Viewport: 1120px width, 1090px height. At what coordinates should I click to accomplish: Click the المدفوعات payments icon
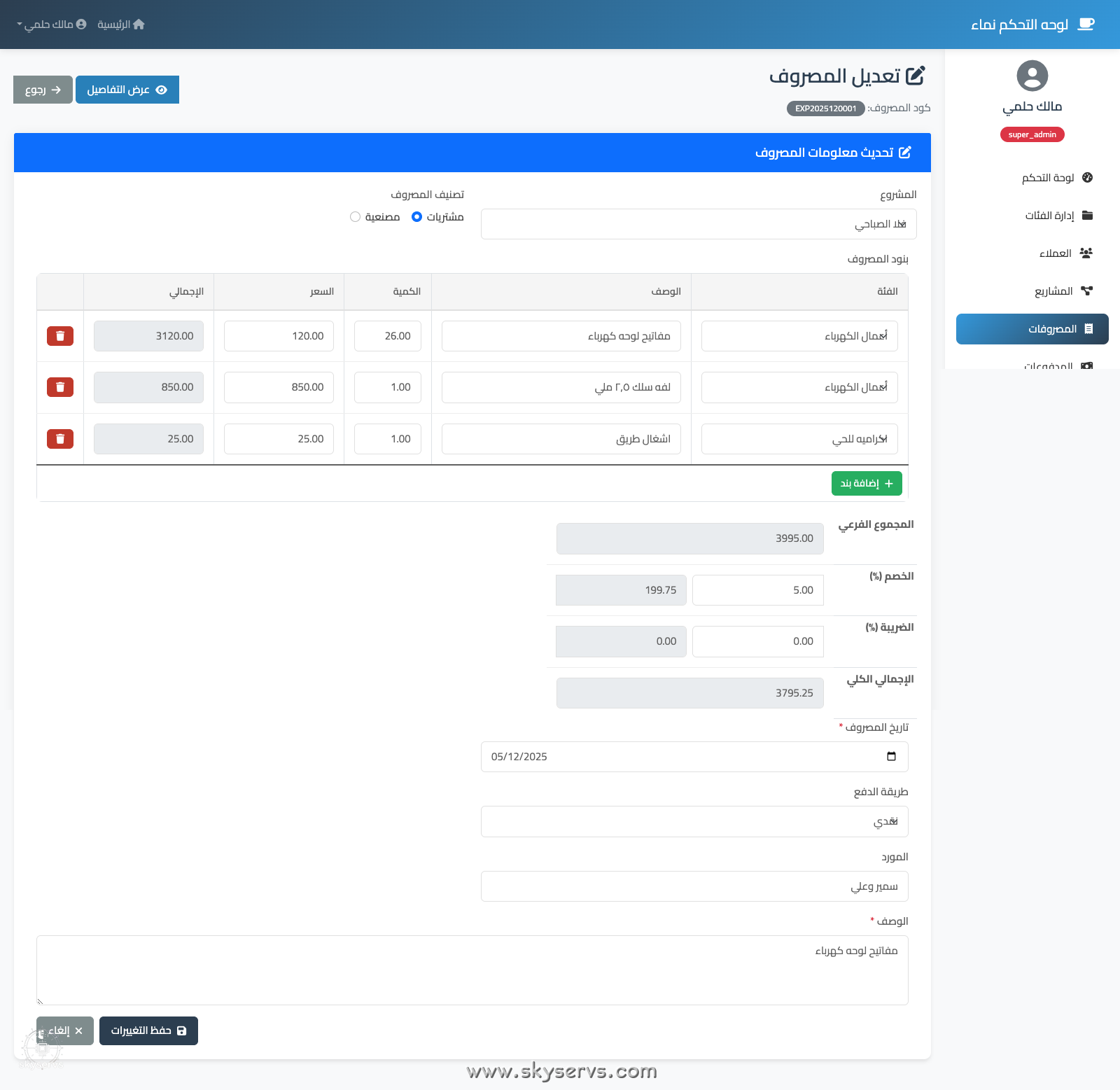coord(1086,365)
